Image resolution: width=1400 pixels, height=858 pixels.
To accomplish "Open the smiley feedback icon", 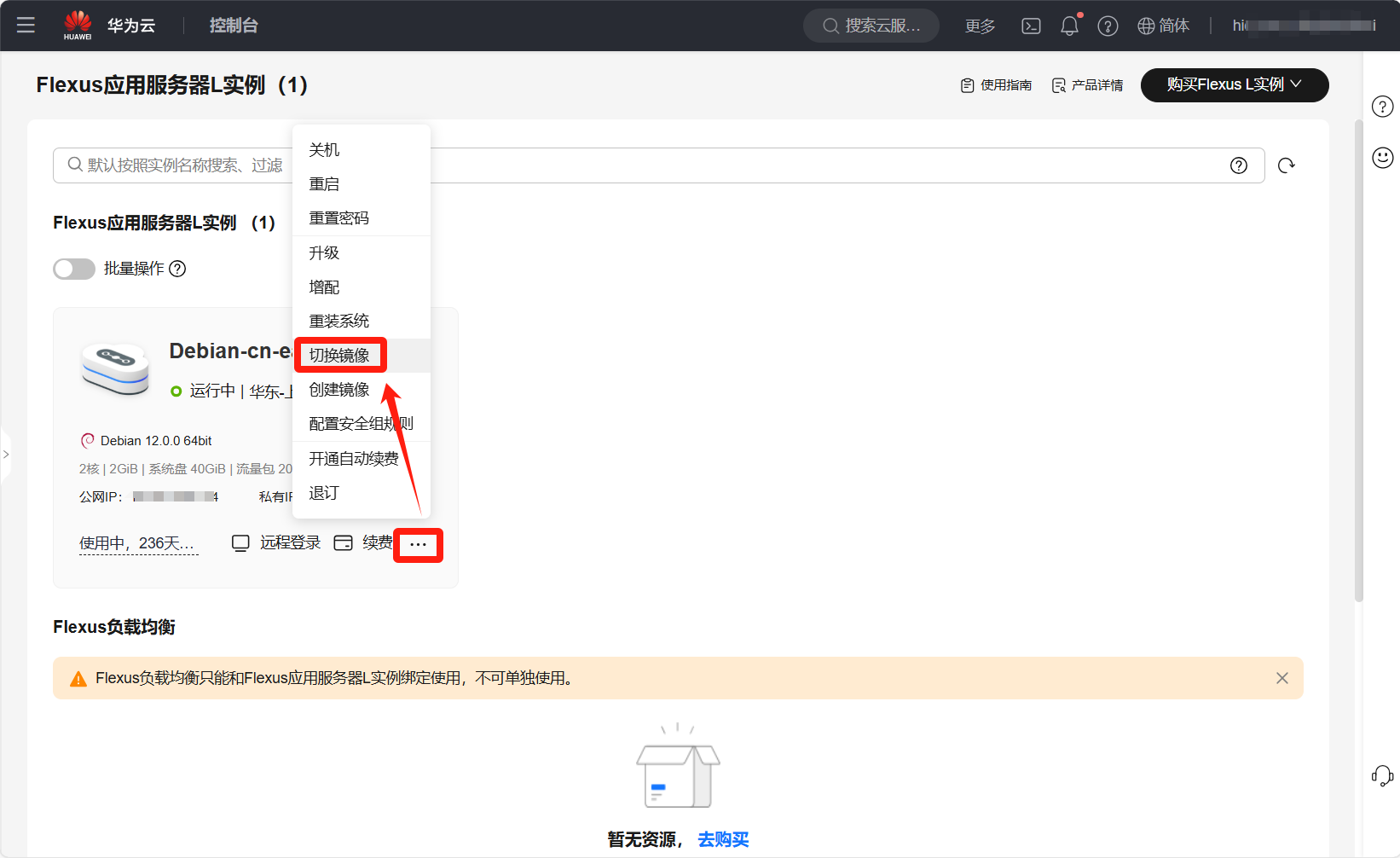I will click(x=1382, y=157).
